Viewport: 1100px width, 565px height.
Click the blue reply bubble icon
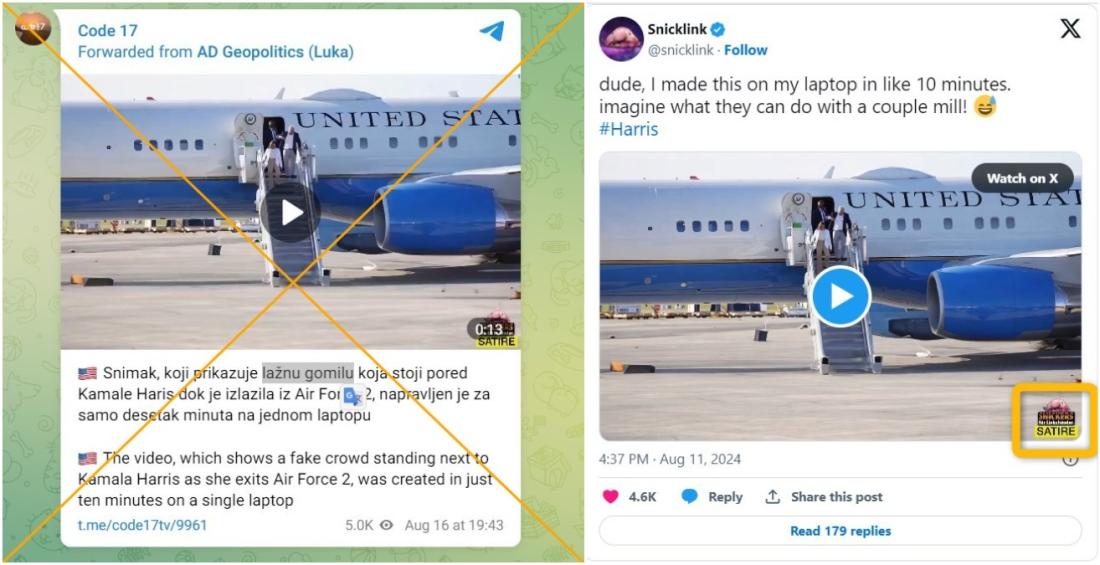(x=690, y=496)
